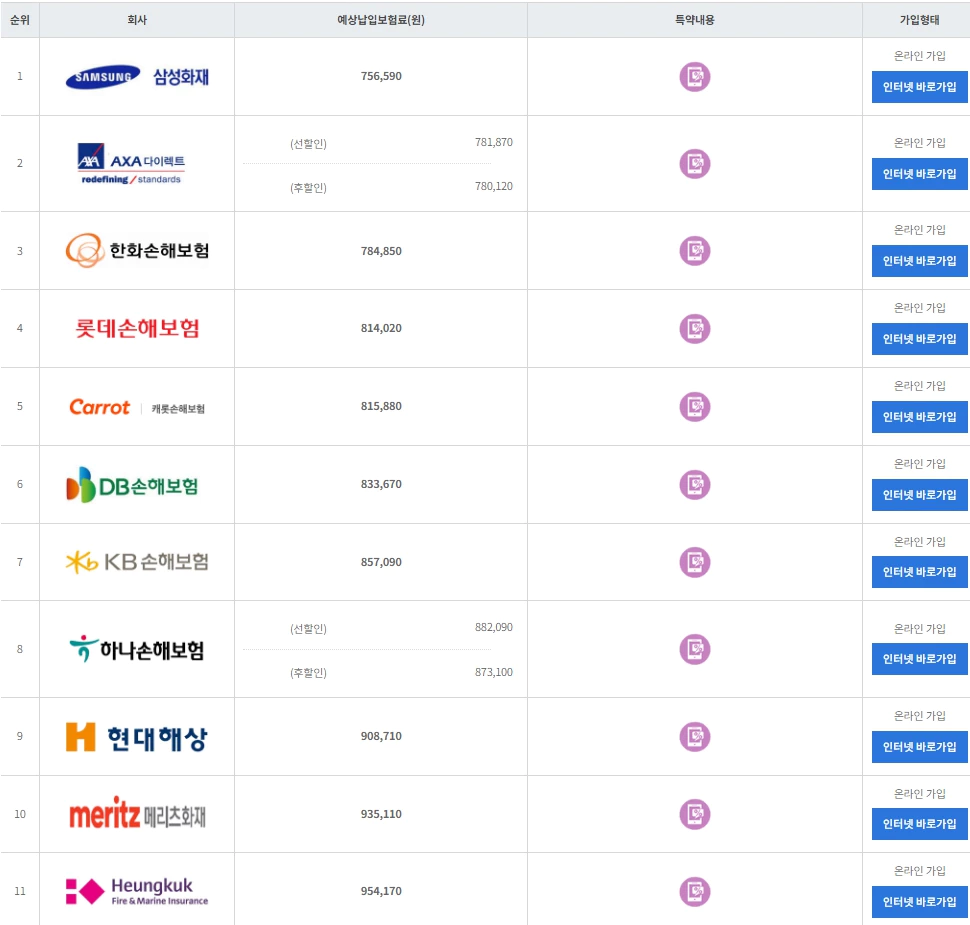
Task: Click the 순위 column header
Action: pyautogui.click(x=20, y=20)
